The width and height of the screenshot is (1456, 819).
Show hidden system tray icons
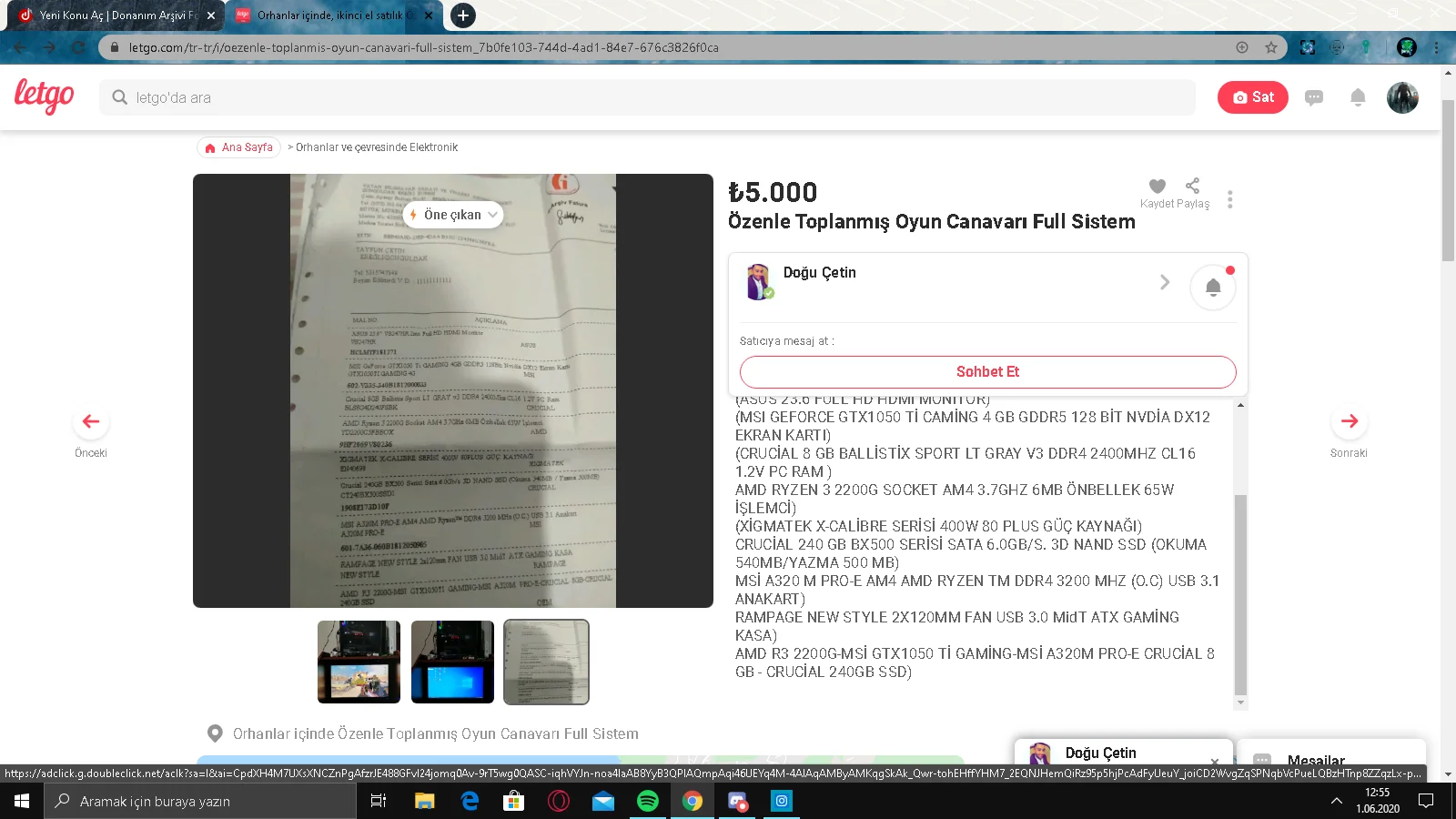point(1337,801)
